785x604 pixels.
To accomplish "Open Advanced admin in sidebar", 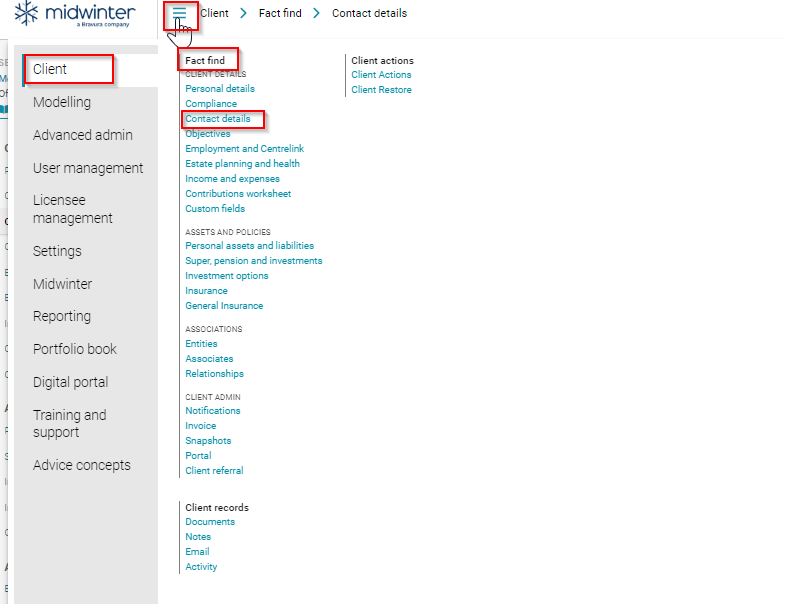I will [83, 135].
